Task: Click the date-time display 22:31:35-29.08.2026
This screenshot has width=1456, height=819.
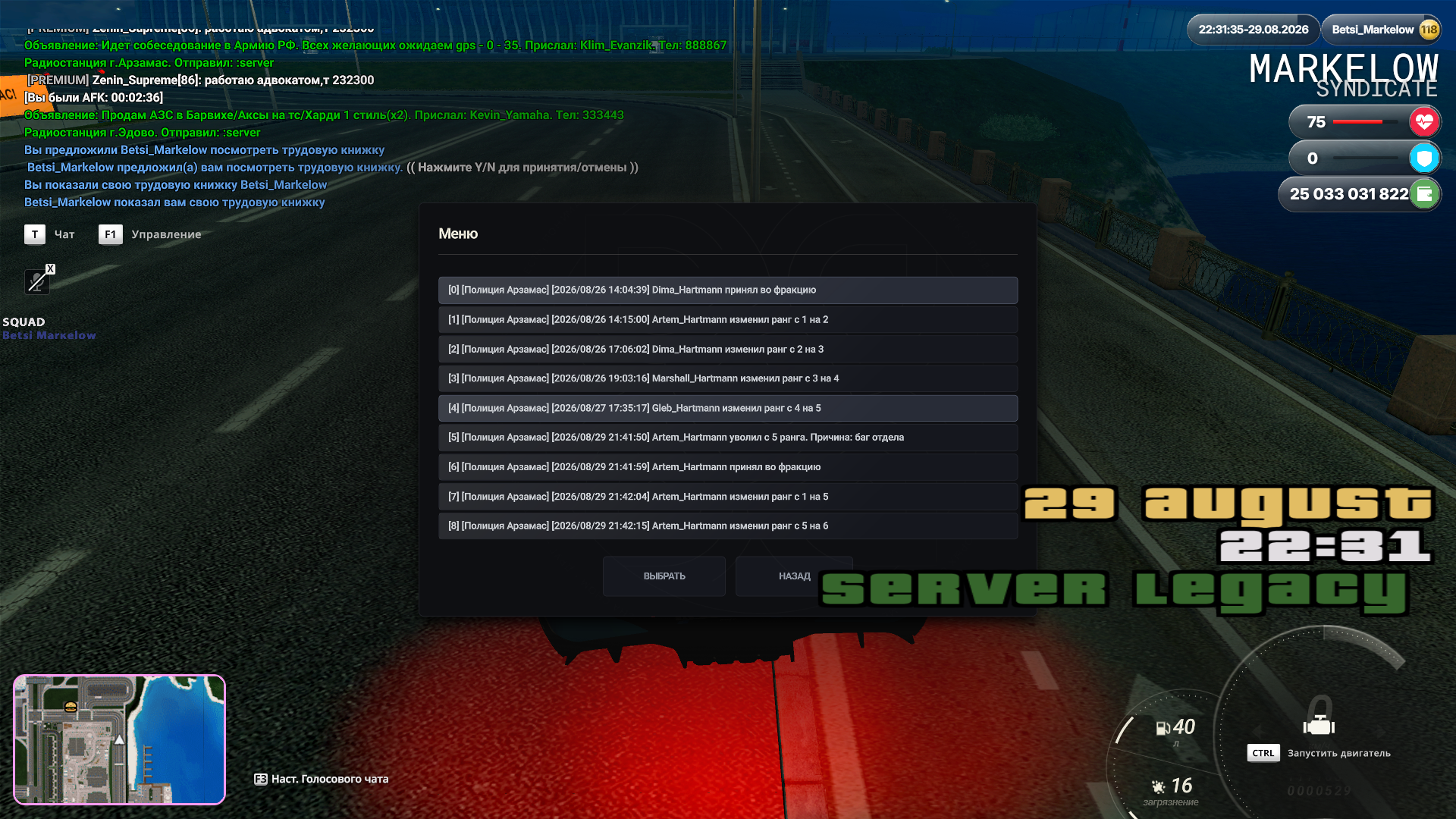Action: tap(1254, 30)
